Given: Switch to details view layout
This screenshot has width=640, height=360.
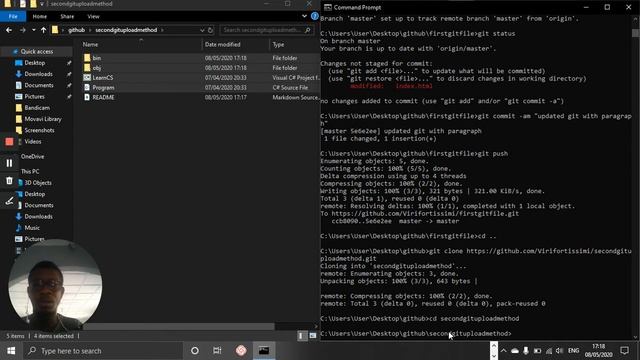Looking at the screenshot, I should (x=301, y=336).
